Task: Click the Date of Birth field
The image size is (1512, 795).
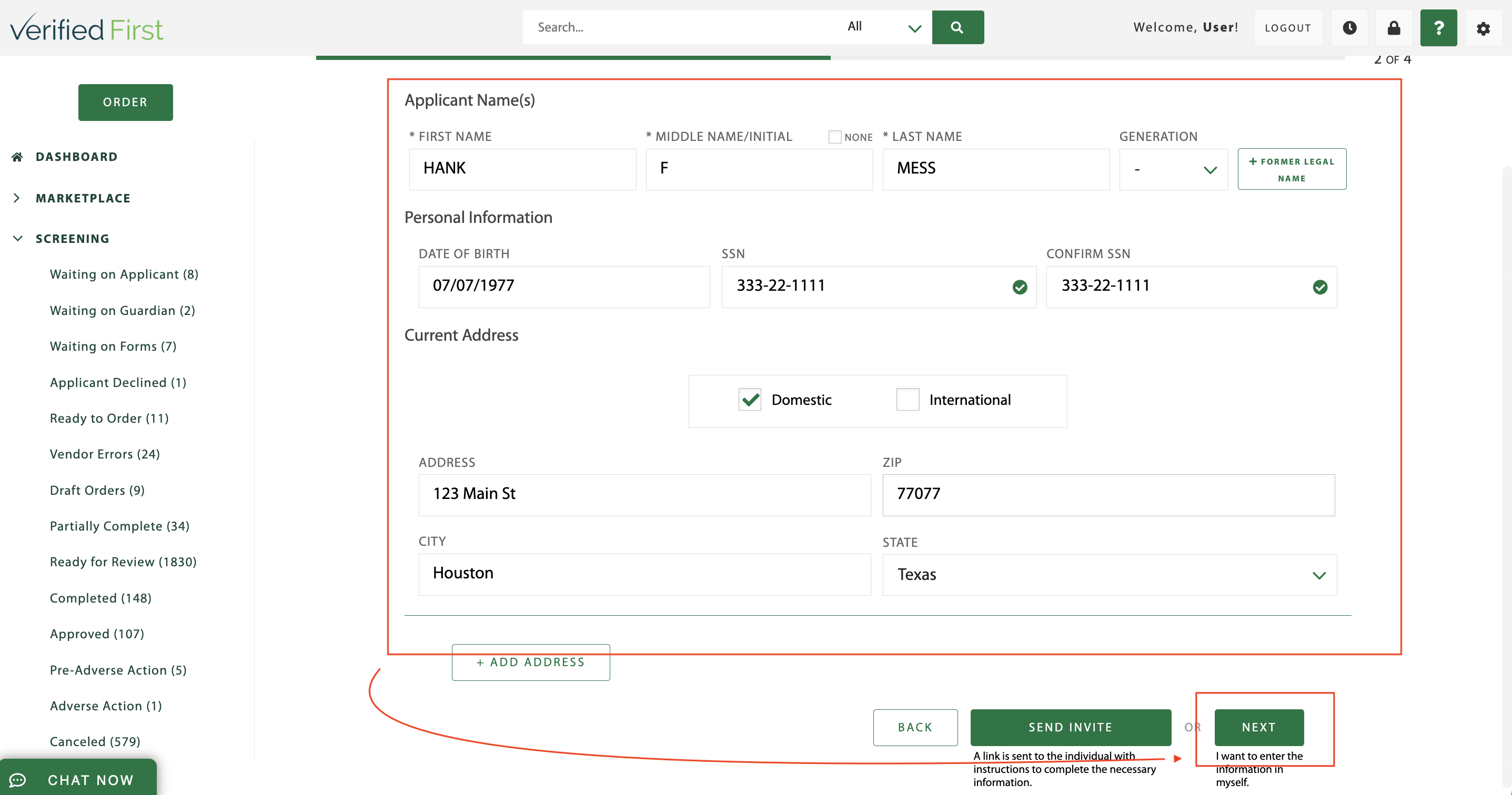Action: [x=563, y=287]
